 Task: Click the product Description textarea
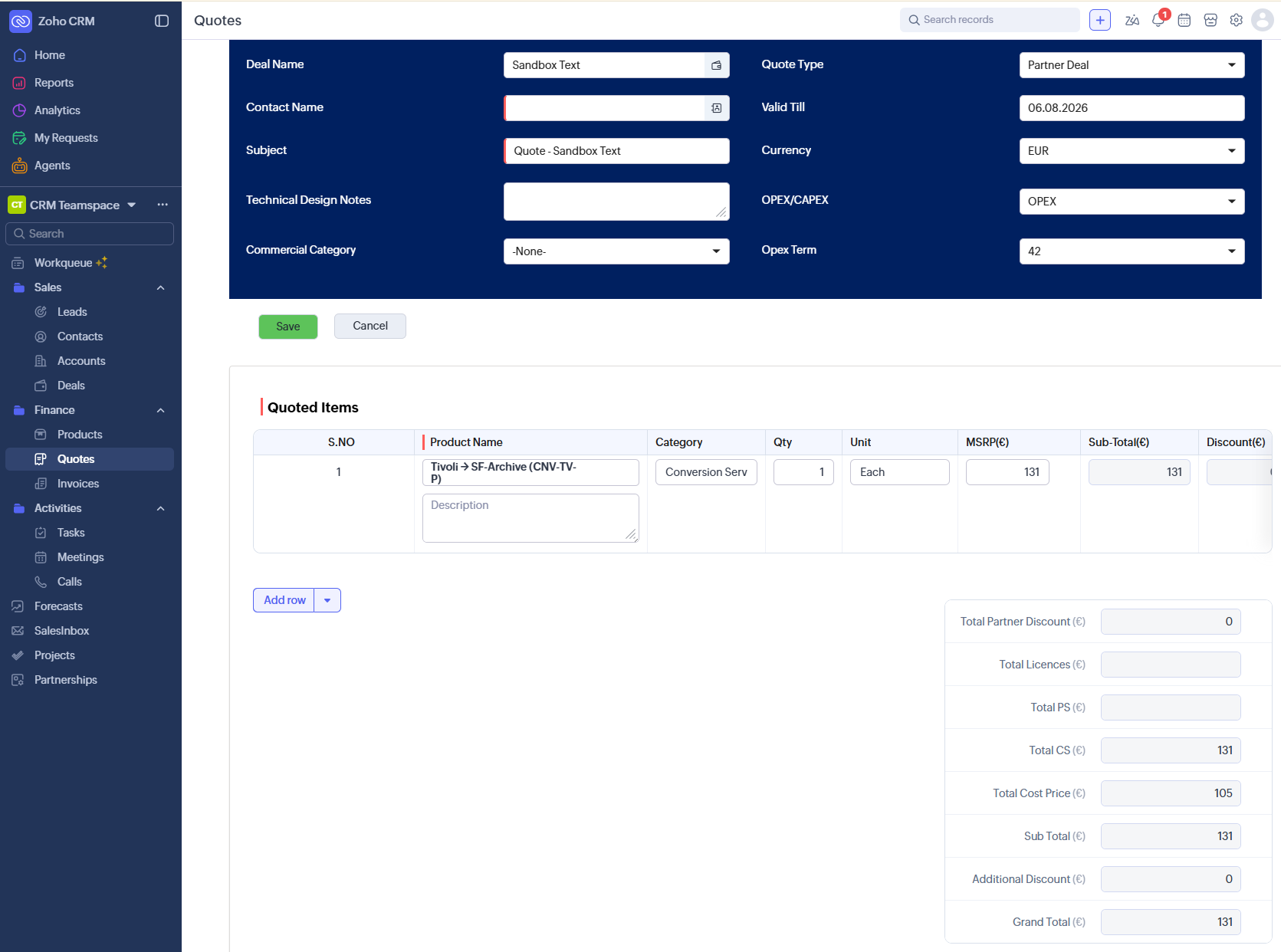530,518
